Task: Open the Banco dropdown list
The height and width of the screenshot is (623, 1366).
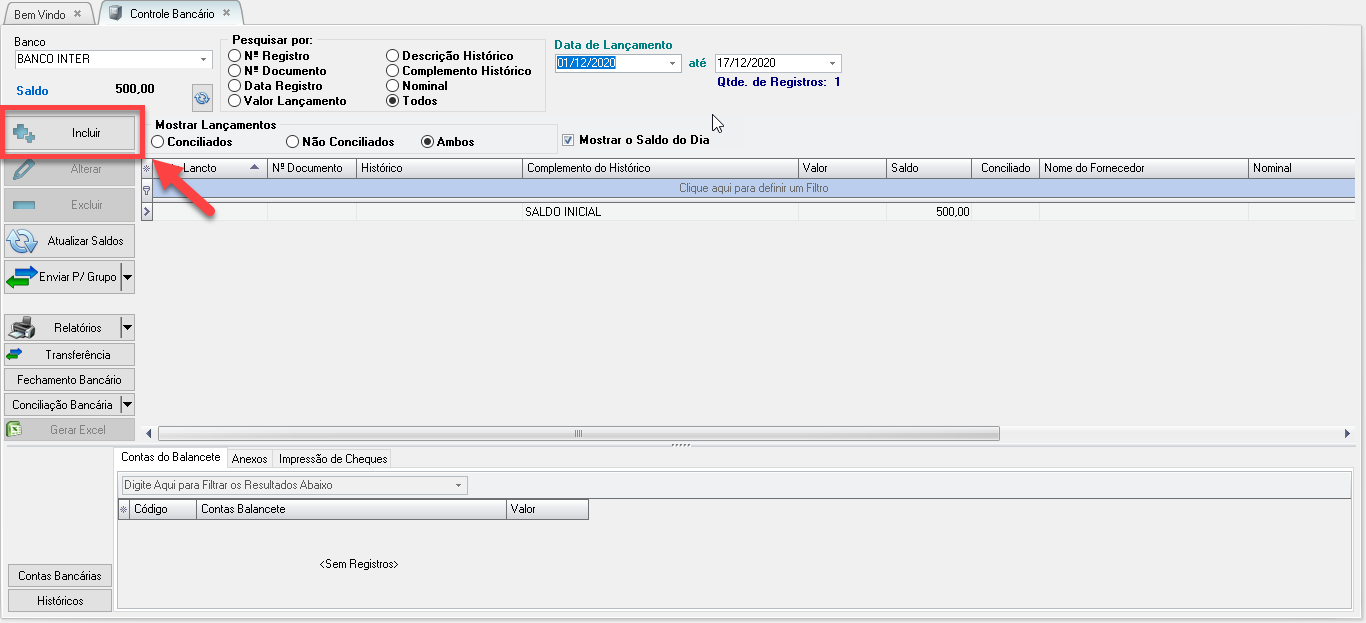Action: [204, 60]
